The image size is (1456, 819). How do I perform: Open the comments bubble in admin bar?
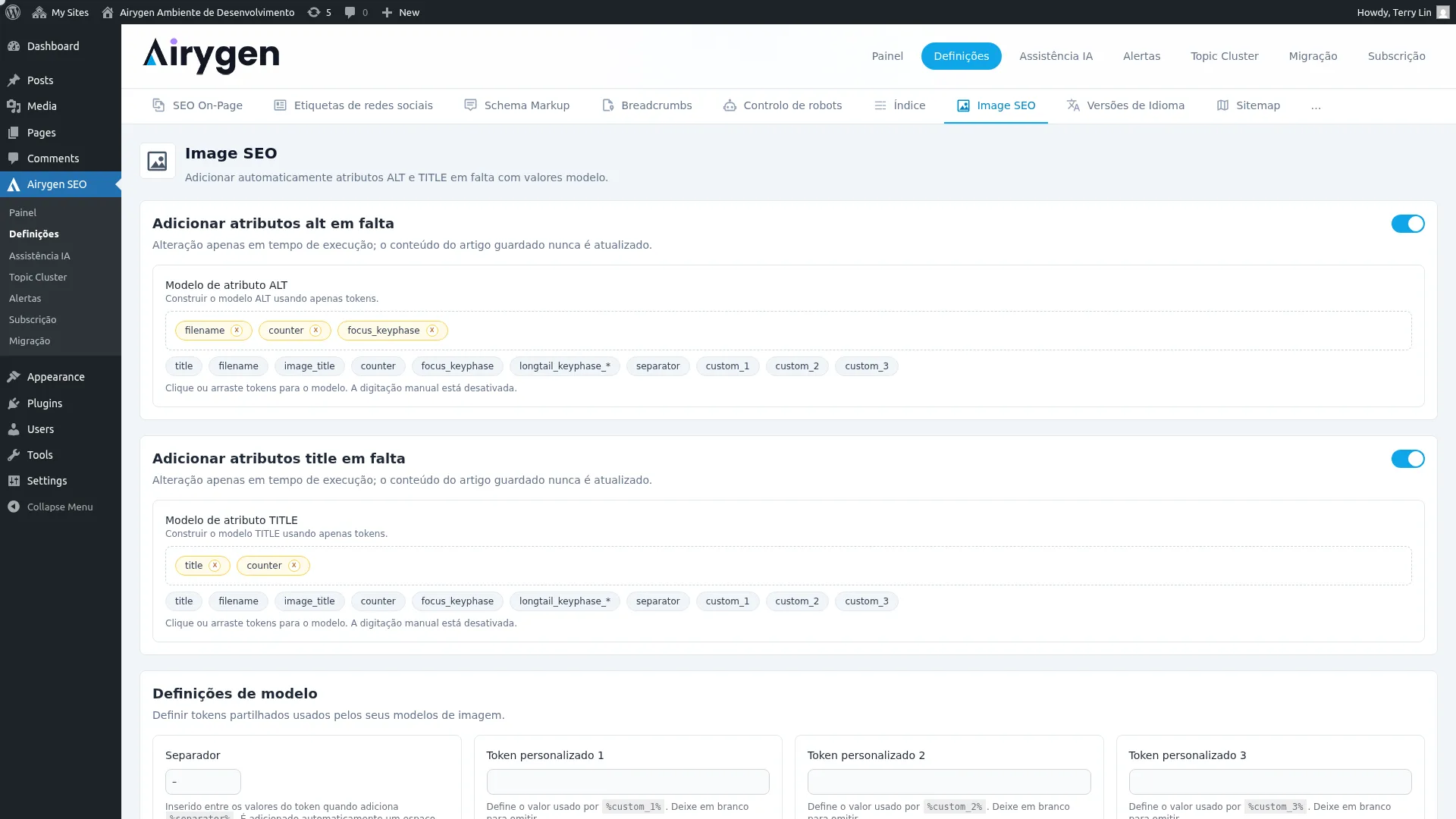tap(356, 12)
